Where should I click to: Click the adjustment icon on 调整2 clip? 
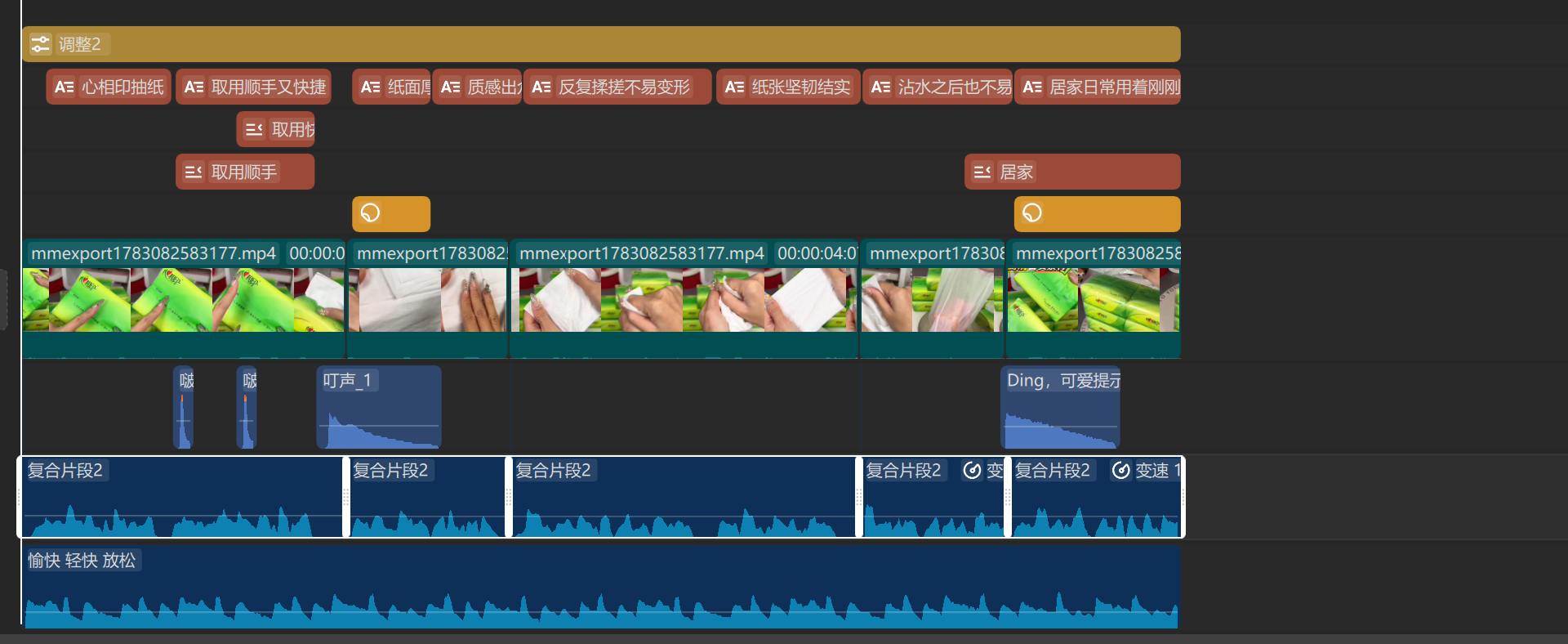(x=40, y=44)
